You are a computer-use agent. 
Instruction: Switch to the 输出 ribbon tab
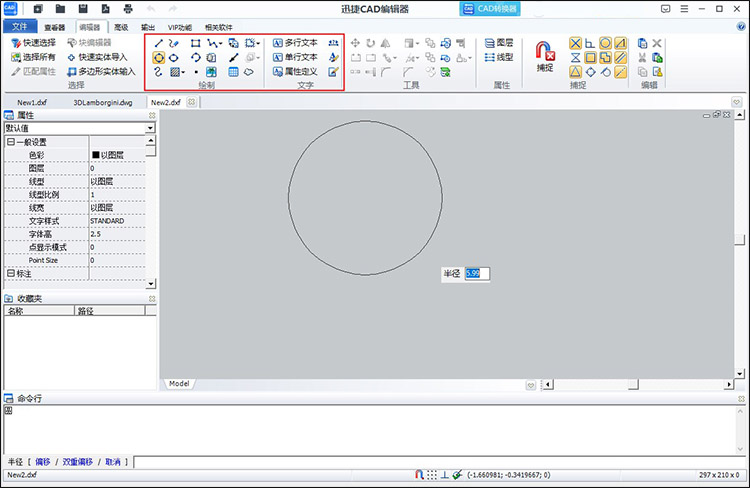pos(148,27)
